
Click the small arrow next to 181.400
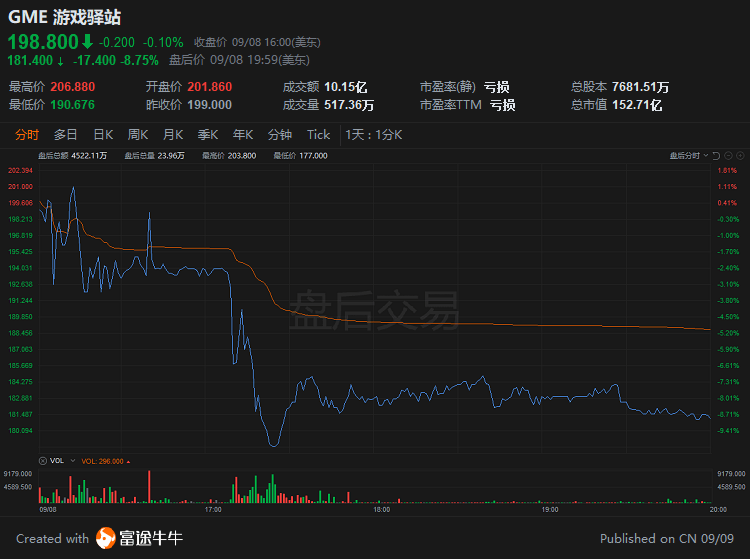(x=60, y=60)
